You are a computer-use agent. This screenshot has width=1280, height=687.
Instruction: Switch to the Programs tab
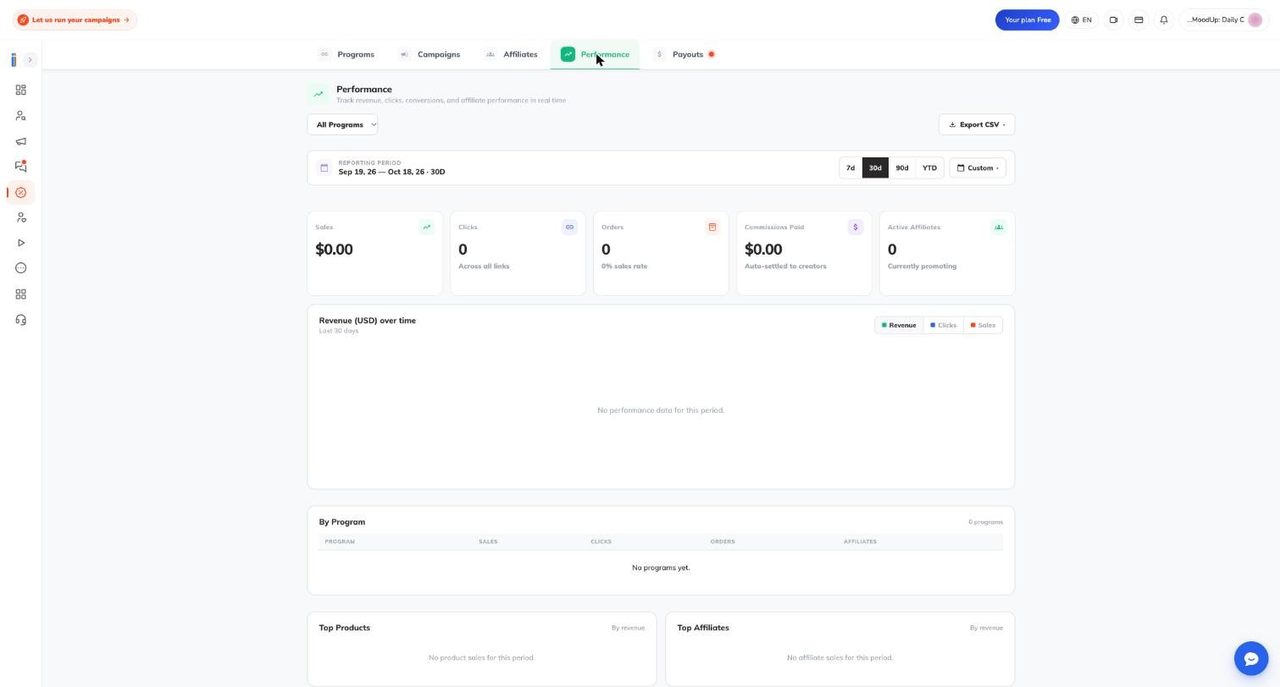346,54
